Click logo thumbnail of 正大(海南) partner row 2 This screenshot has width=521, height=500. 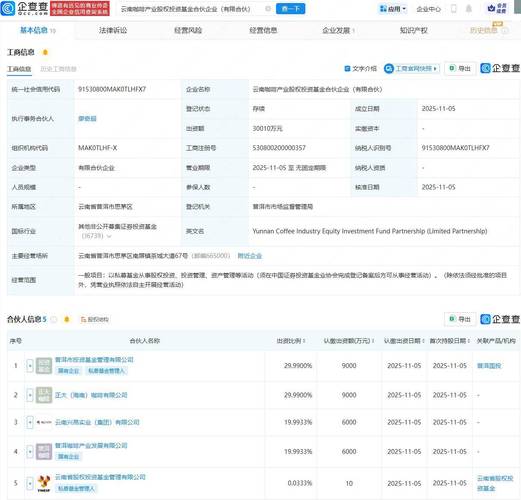pos(44,395)
